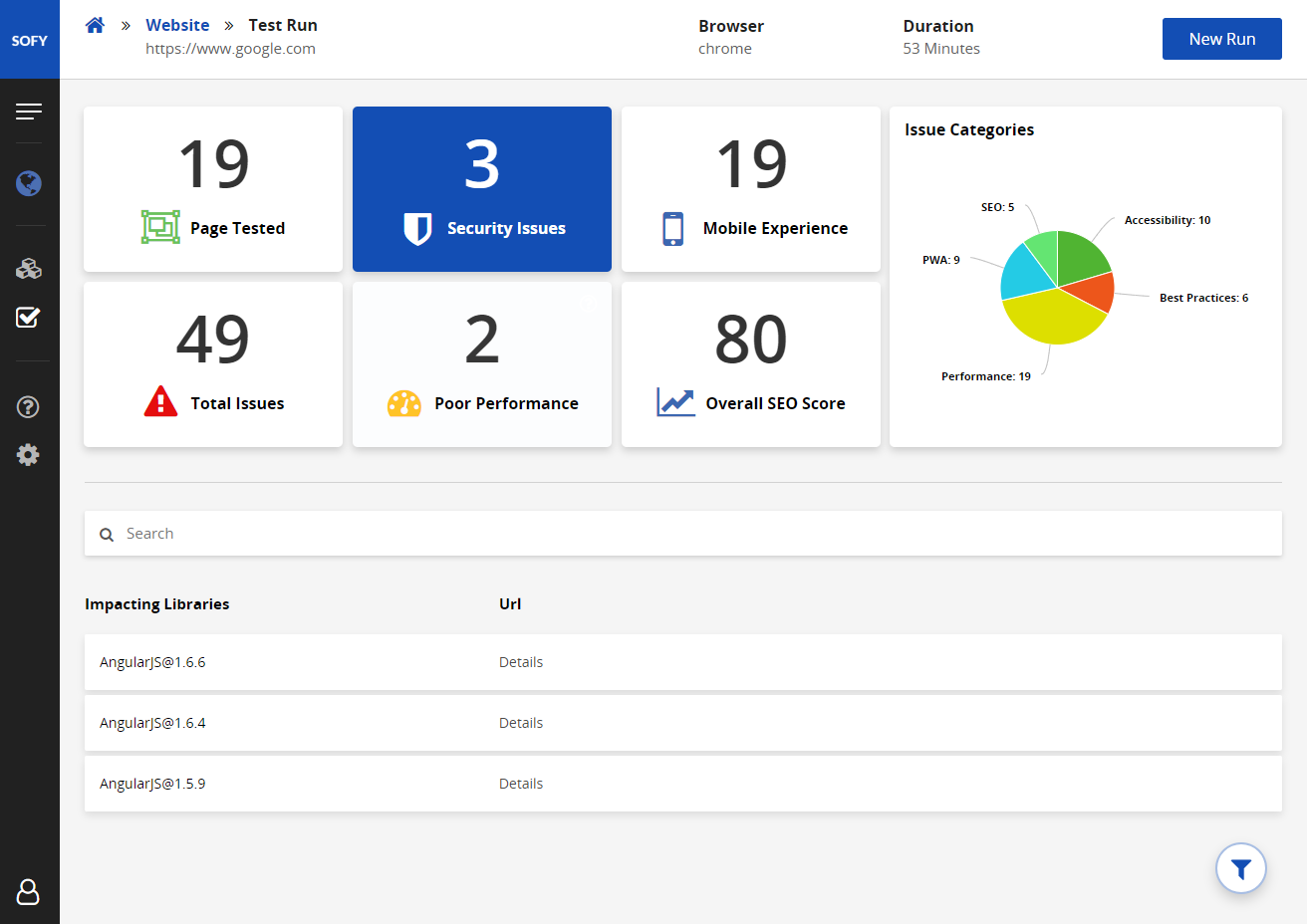
Task: Open the hamburger menu in sidebar
Action: click(x=29, y=112)
